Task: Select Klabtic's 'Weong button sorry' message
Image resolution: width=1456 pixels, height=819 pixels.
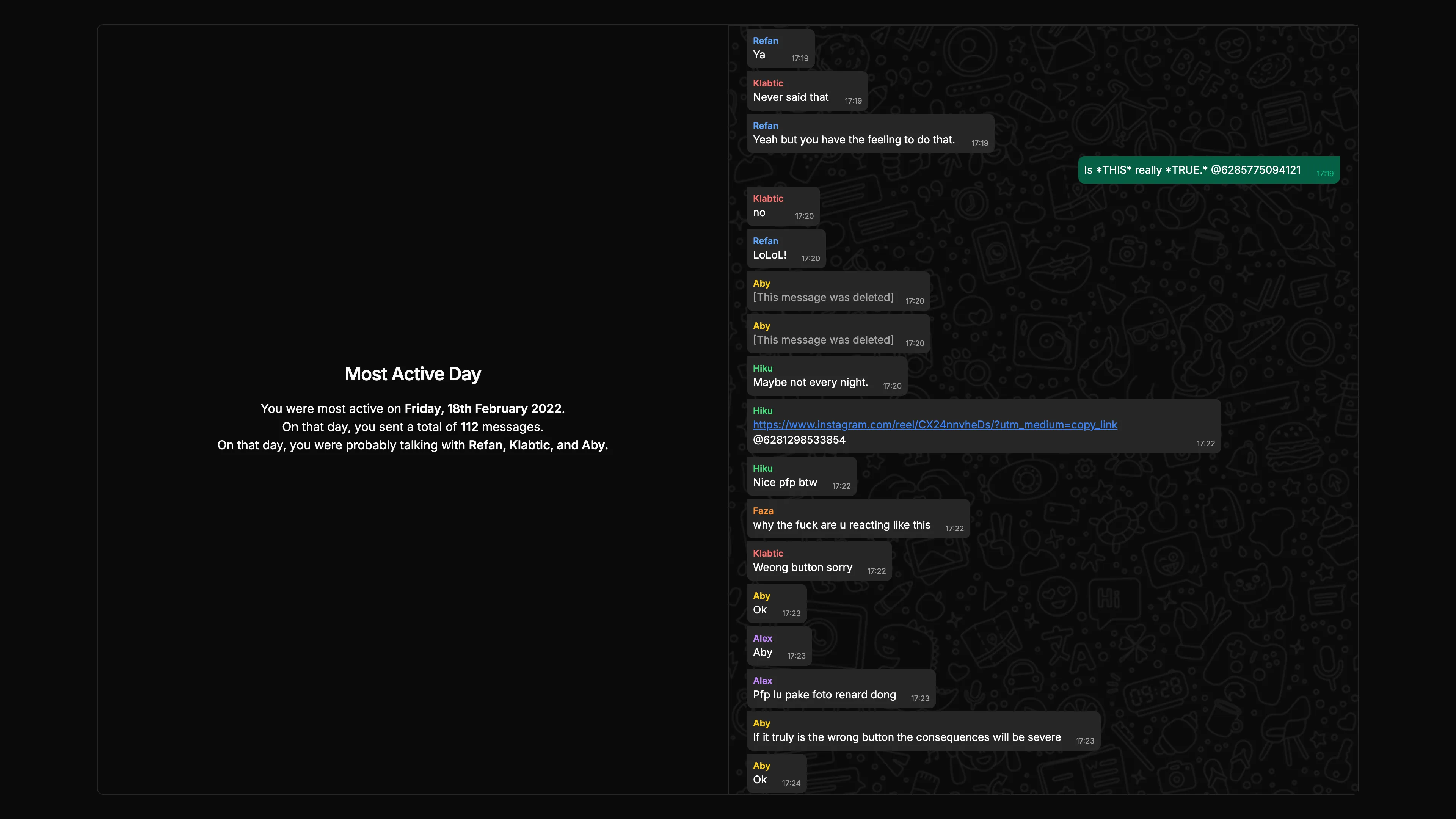Action: point(819,562)
